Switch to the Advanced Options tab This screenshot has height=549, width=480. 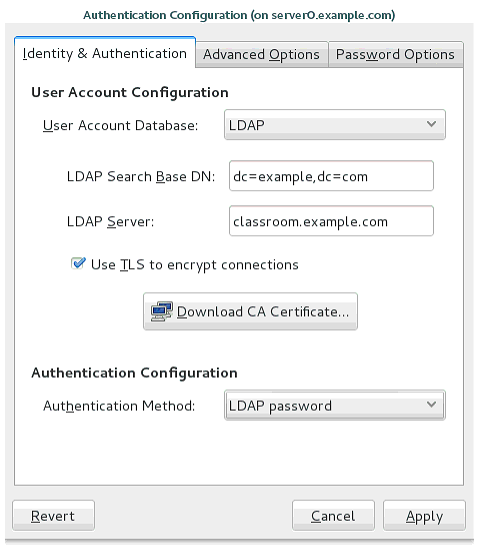click(x=262, y=55)
